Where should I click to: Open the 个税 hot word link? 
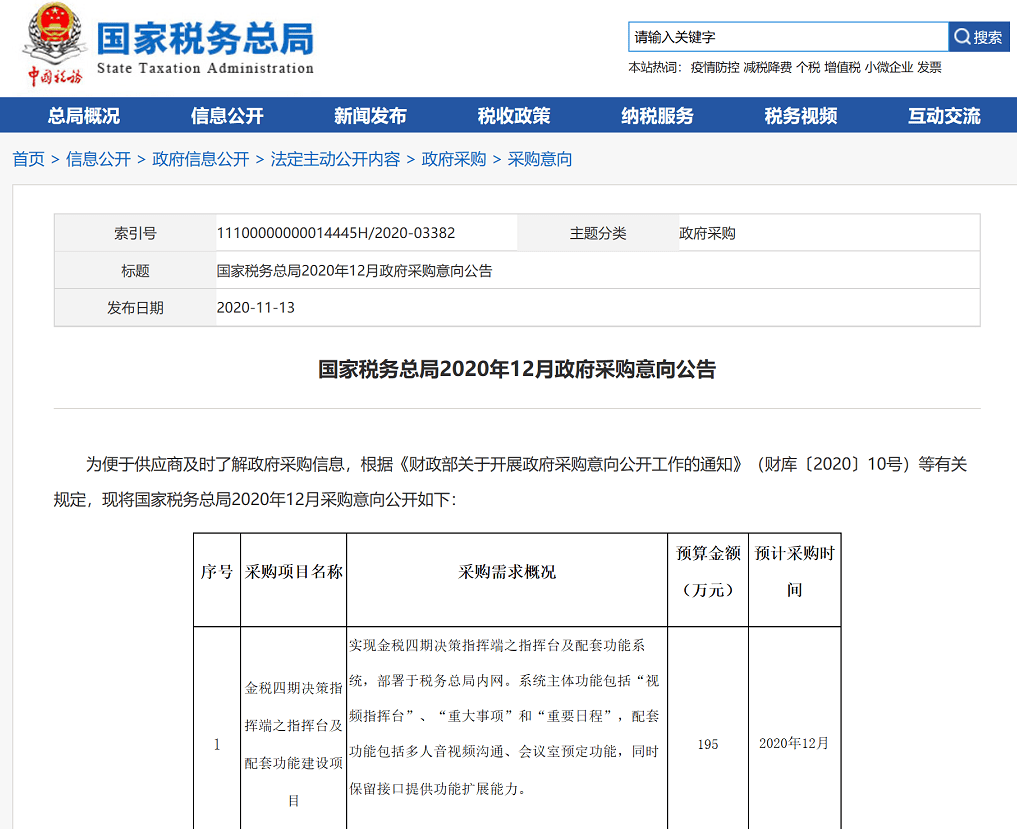click(808, 68)
